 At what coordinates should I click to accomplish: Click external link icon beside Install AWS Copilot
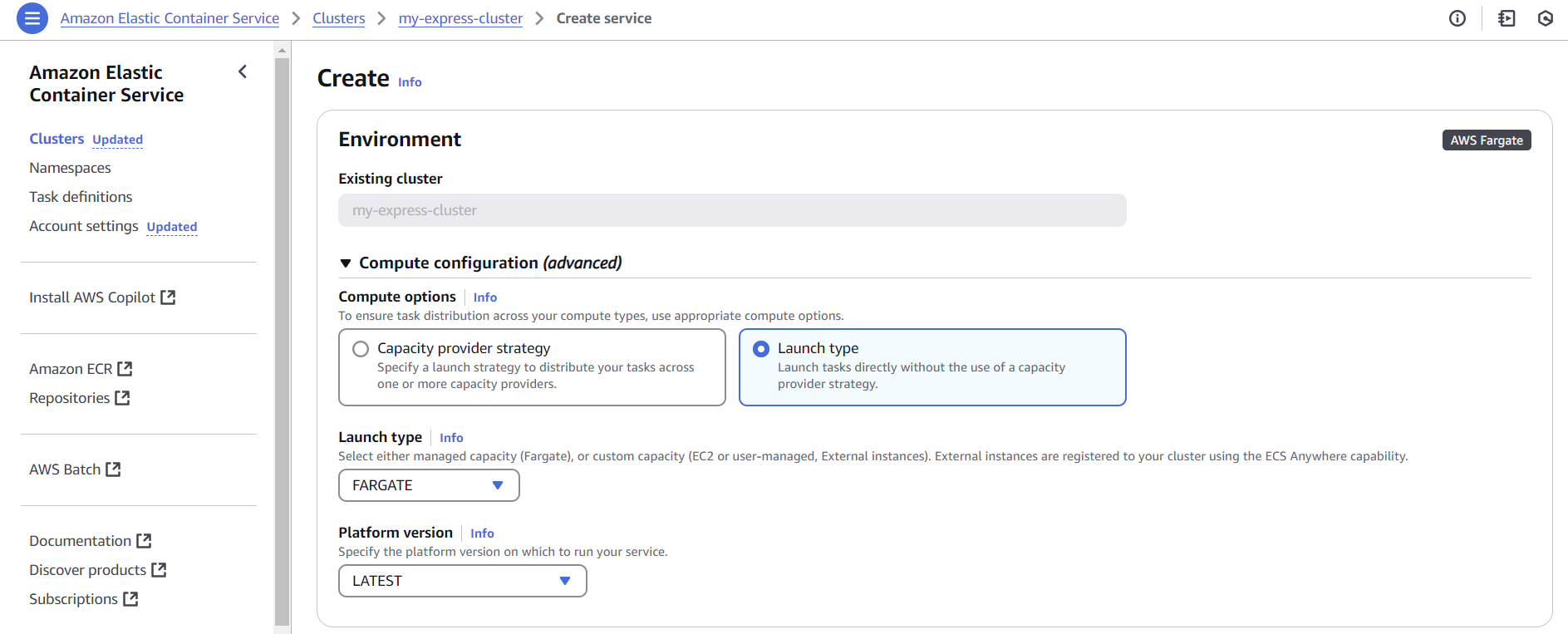(x=168, y=297)
